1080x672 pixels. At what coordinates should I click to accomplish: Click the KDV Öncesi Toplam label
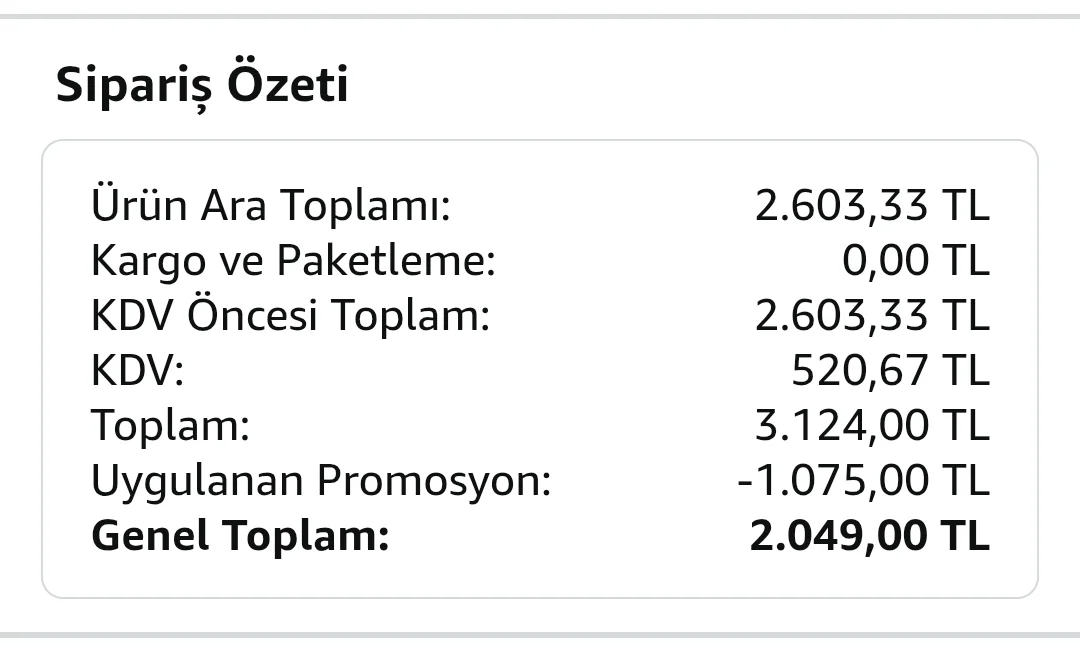point(290,317)
